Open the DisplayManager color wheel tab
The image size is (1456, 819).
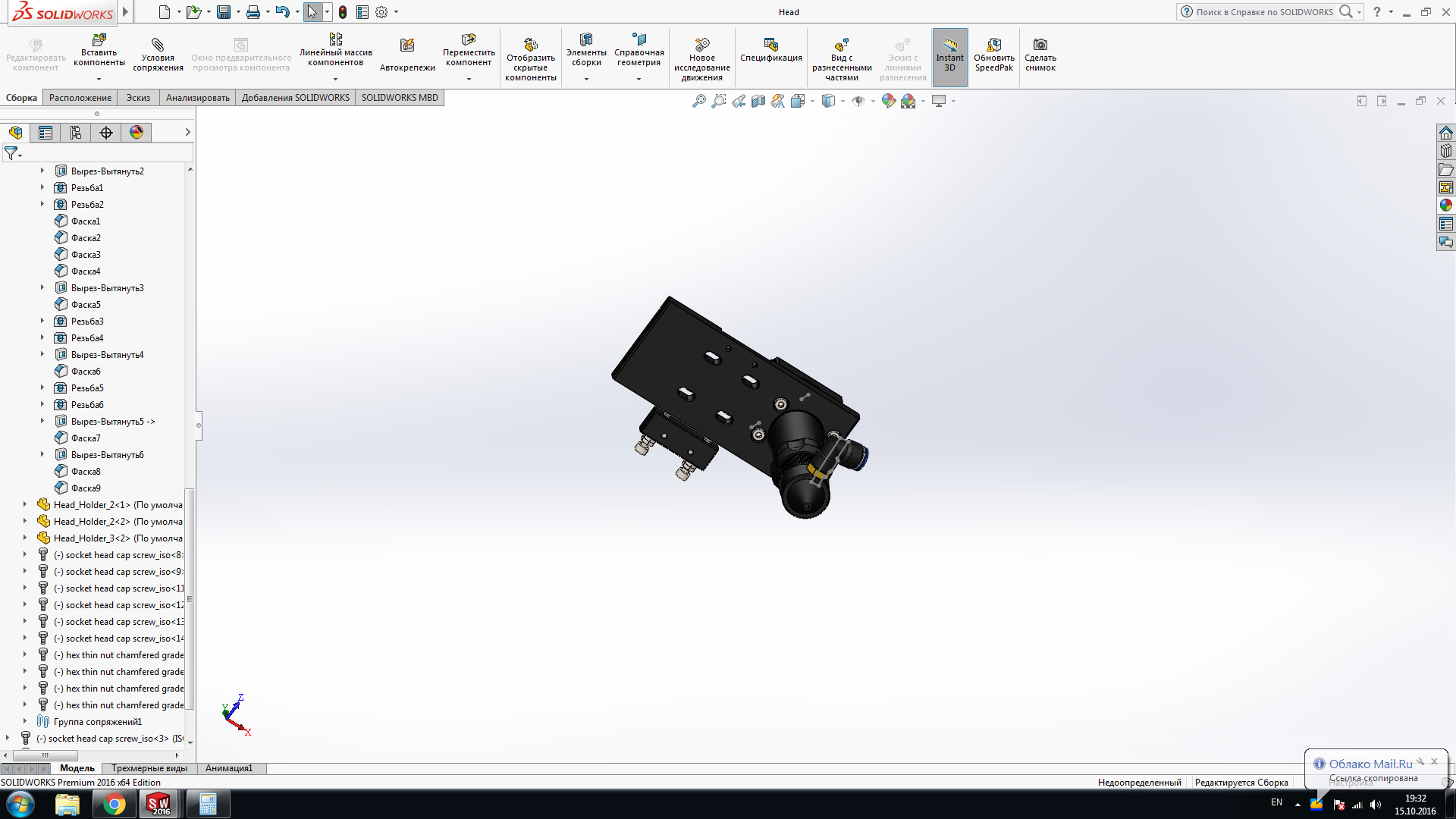(x=136, y=133)
